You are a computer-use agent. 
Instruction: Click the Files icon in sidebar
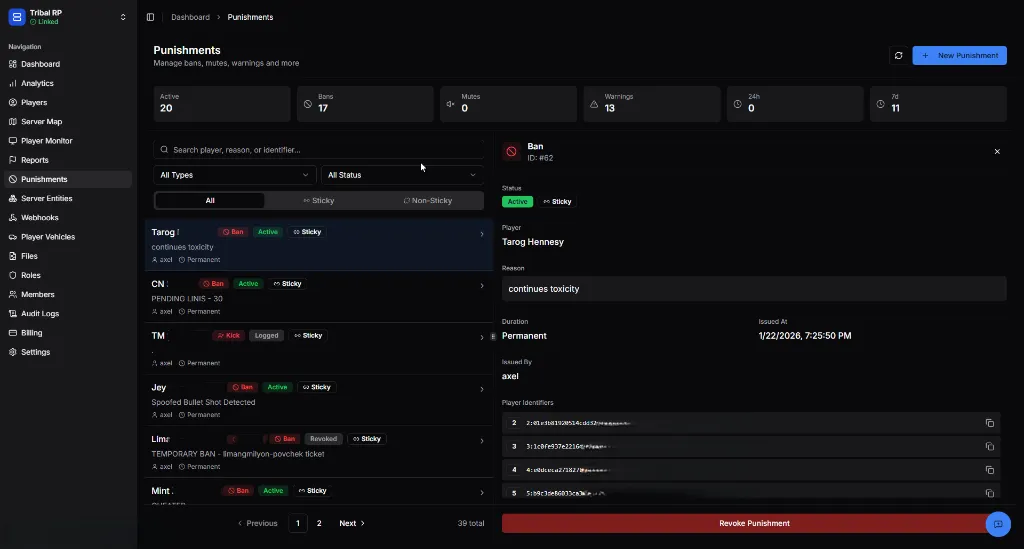tap(12, 256)
